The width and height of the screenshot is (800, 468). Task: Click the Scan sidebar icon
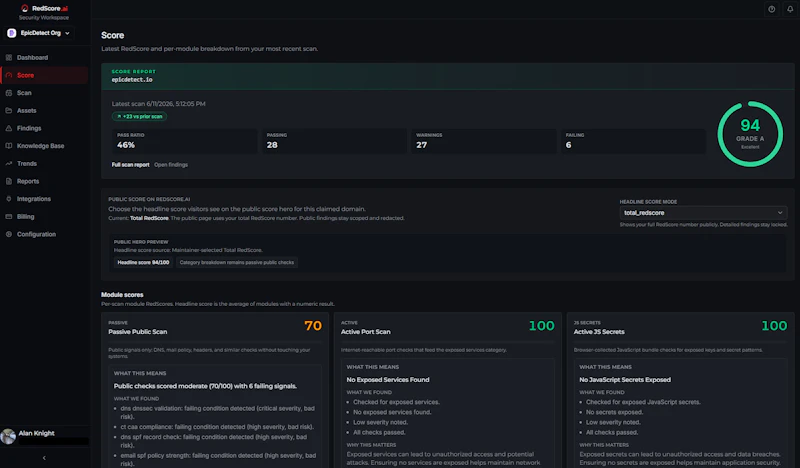[9, 93]
